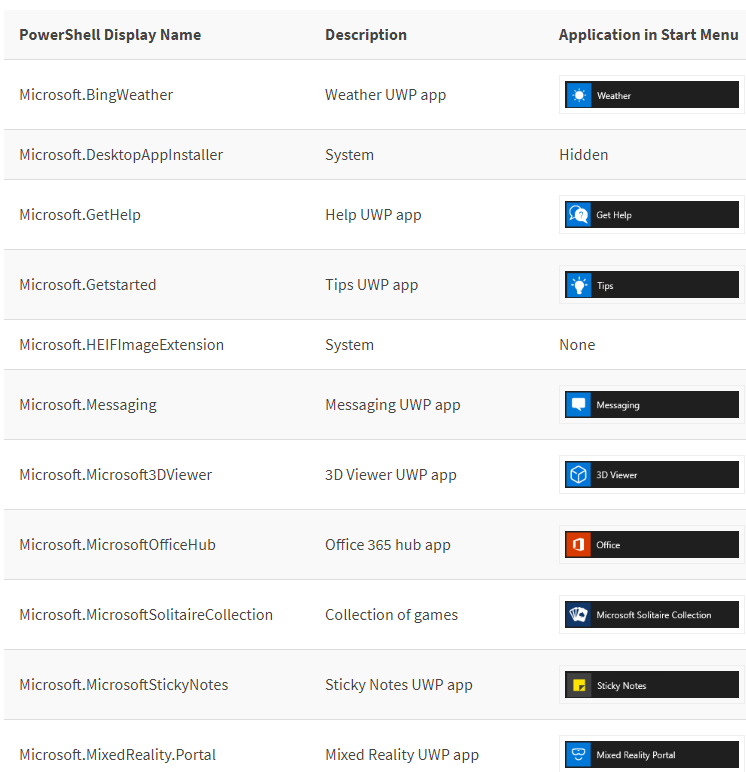Click the 'None' start menu value
Screen dimensions: 746x772
point(577,345)
